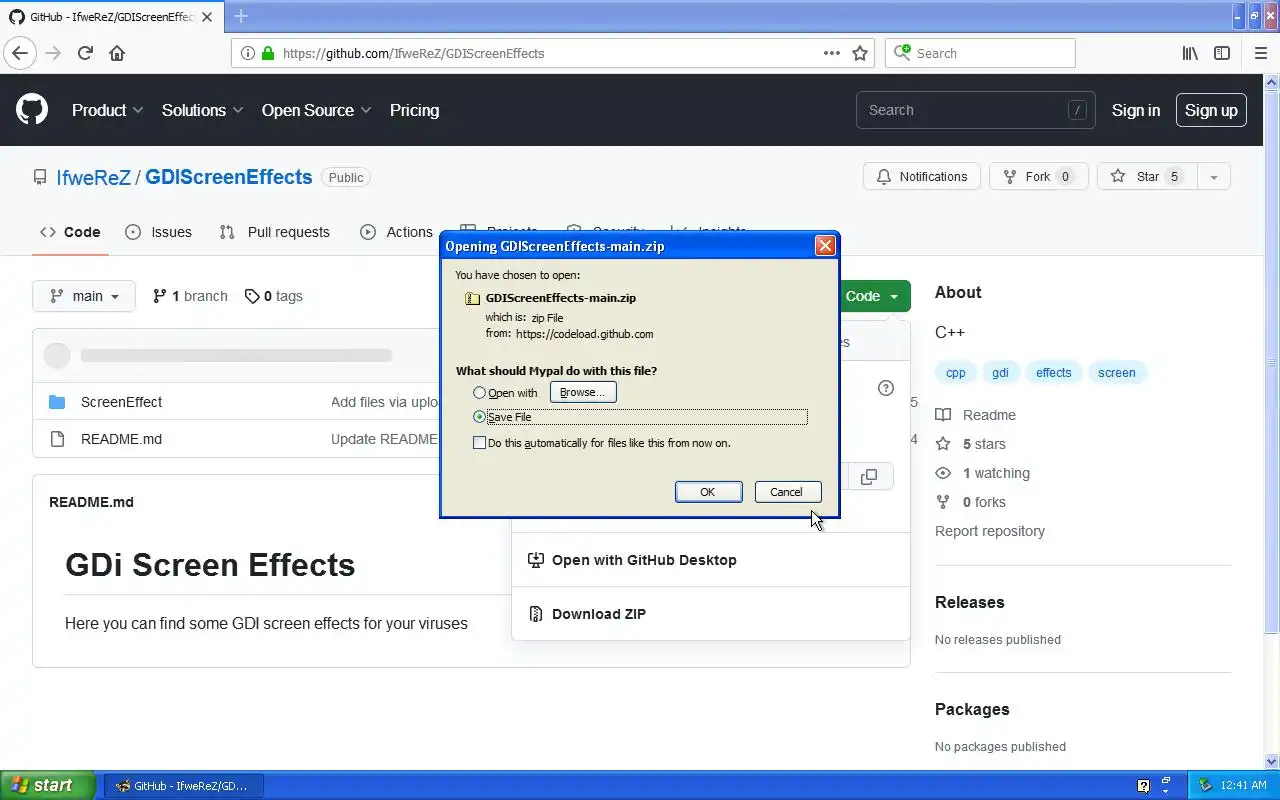Click the 1 branch link
The image size is (1280, 800).
pos(190,296)
